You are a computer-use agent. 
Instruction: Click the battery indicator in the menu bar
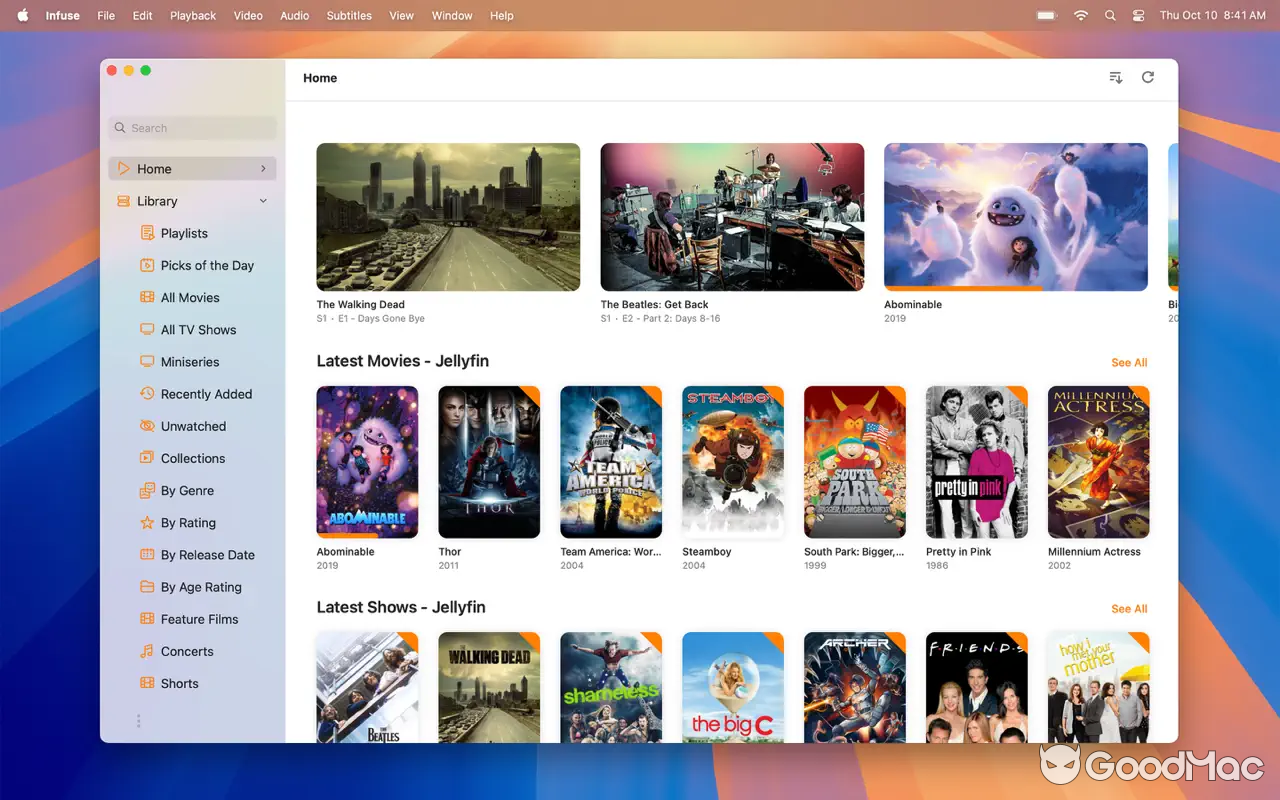click(x=1045, y=15)
